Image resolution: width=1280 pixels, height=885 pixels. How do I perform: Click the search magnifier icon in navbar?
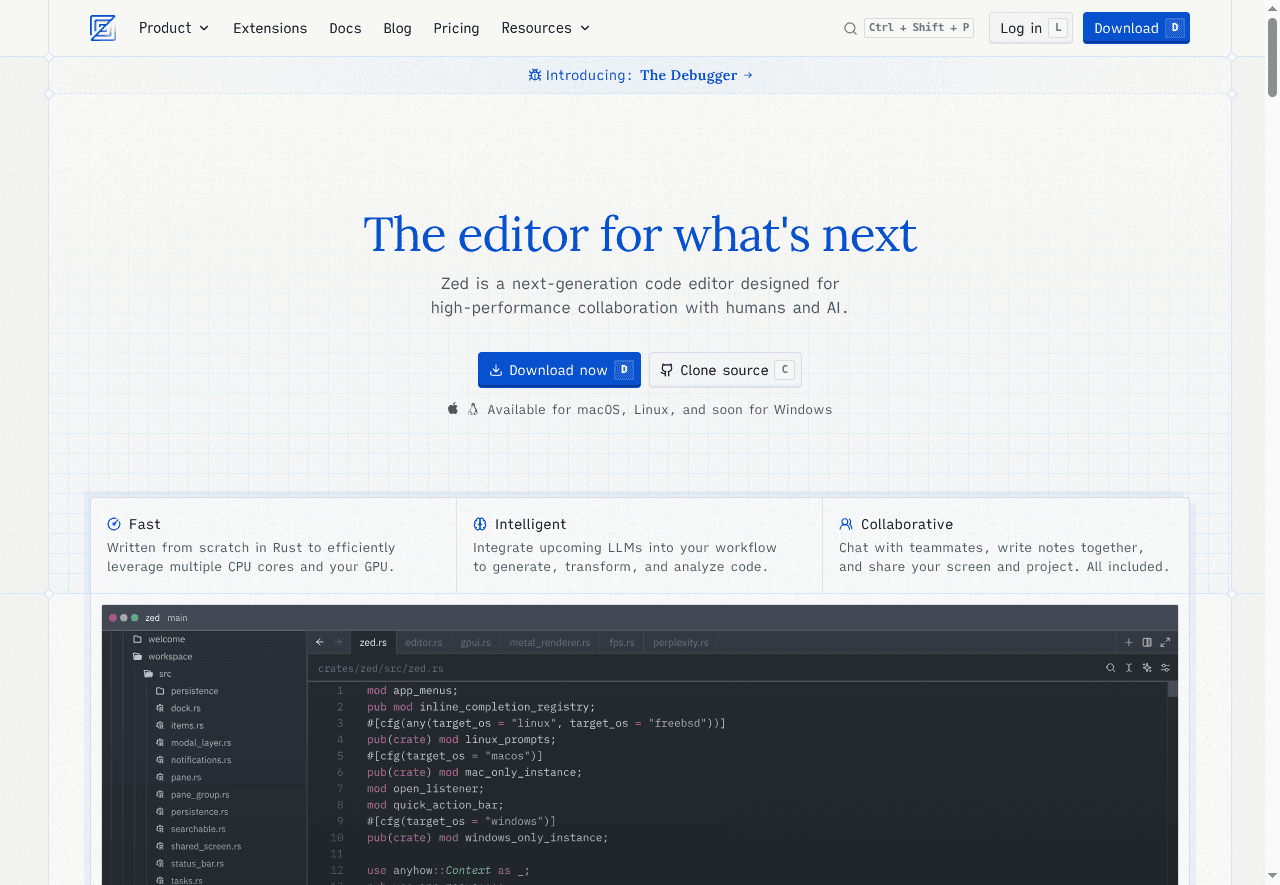[x=850, y=29]
